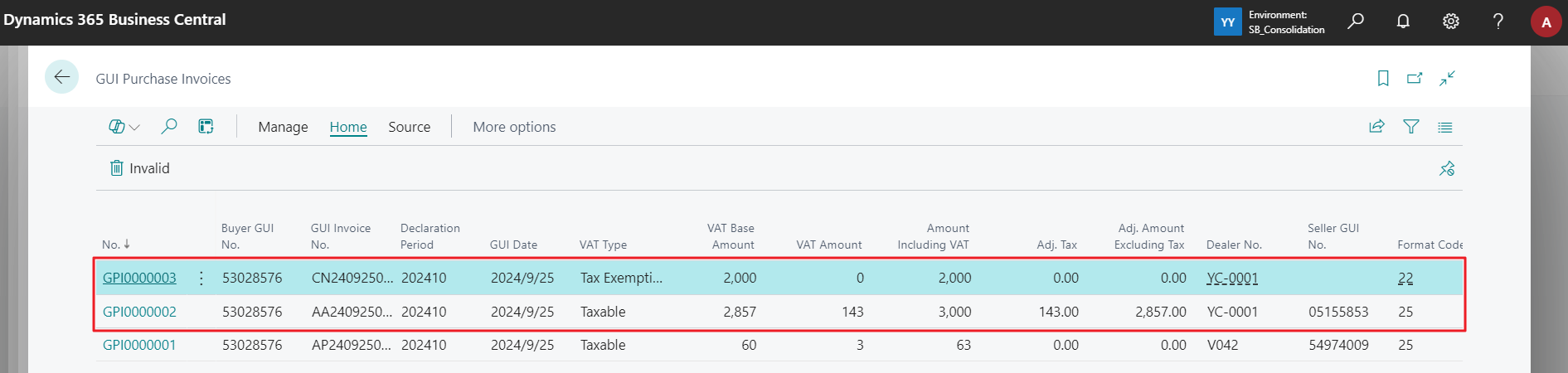Click Declaration Period column header
Viewport: 1568px width, 373px height.
click(430, 236)
